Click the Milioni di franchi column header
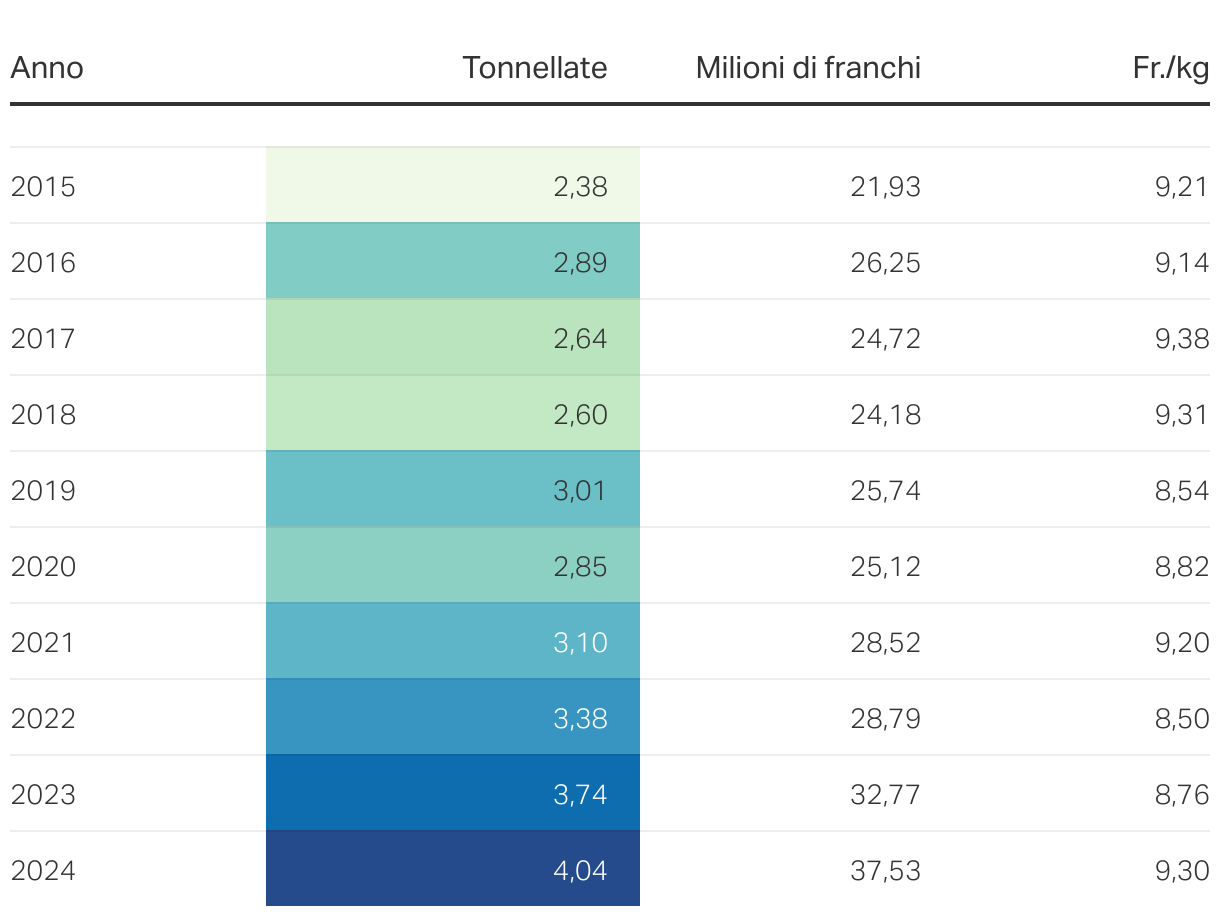The height and width of the screenshot is (916, 1220). [x=808, y=68]
